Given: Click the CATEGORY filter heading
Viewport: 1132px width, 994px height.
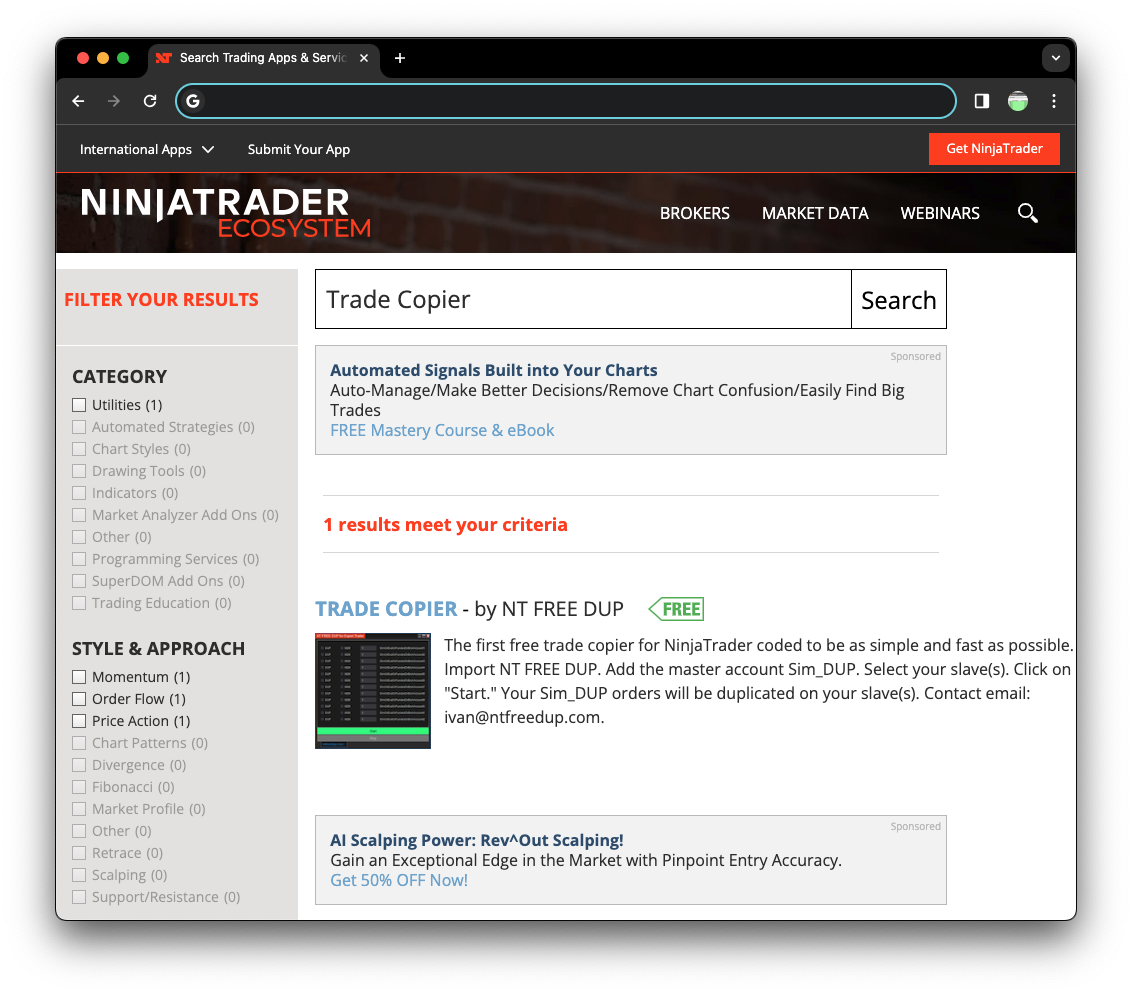Looking at the screenshot, I should click(119, 377).
